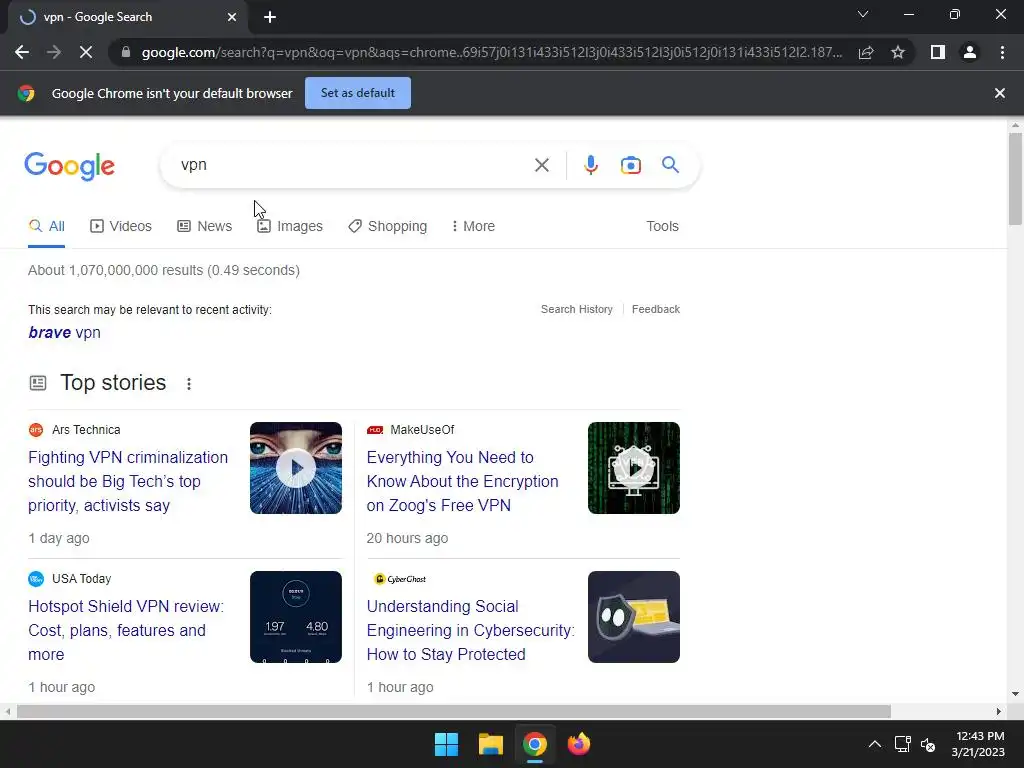The height and width of the screenshot is (768, 1024).
Task: Open Top stories three-dot options
Action: tap(189, 384)
